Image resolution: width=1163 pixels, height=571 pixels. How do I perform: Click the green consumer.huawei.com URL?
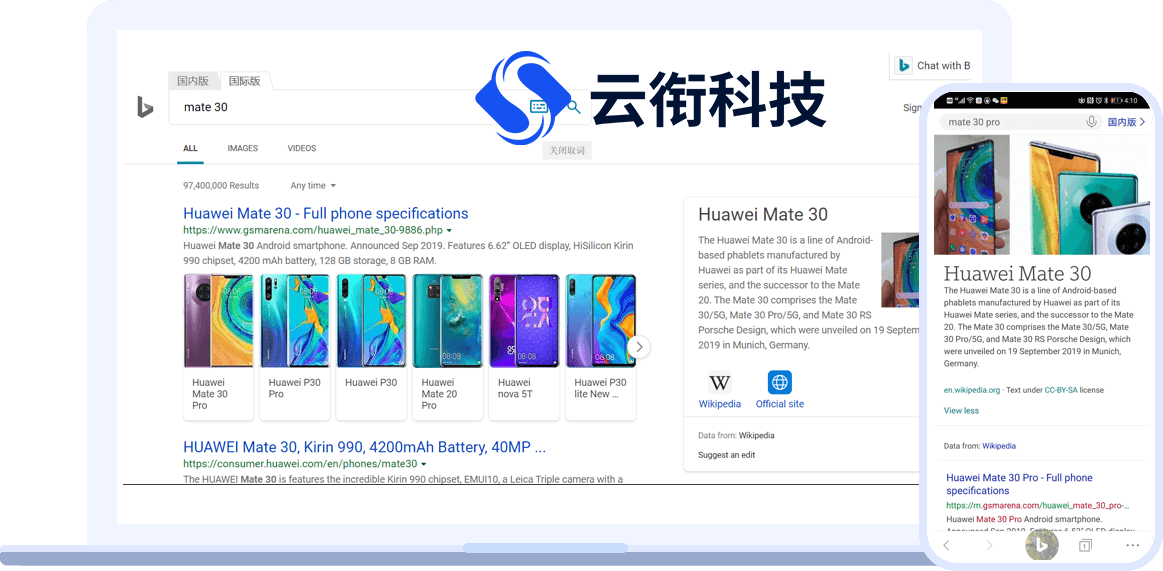(x=300, y=464)
